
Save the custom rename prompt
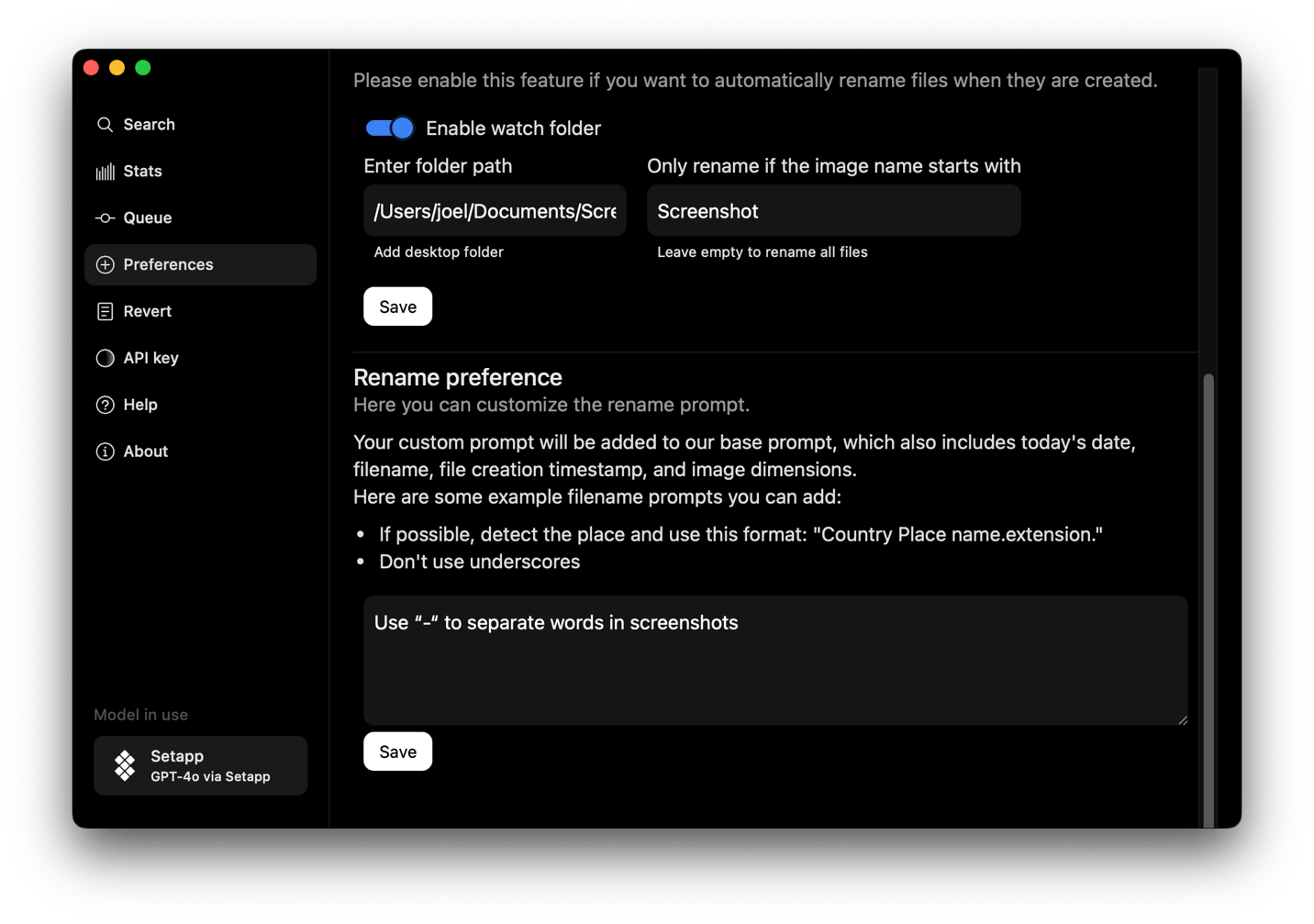(397, 751)
